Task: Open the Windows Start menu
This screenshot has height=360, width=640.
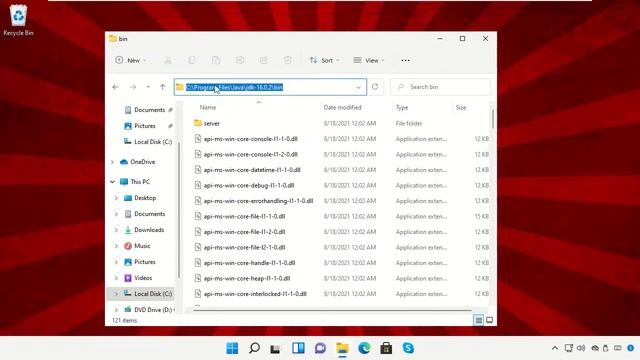Action: (x=232, y=348)
